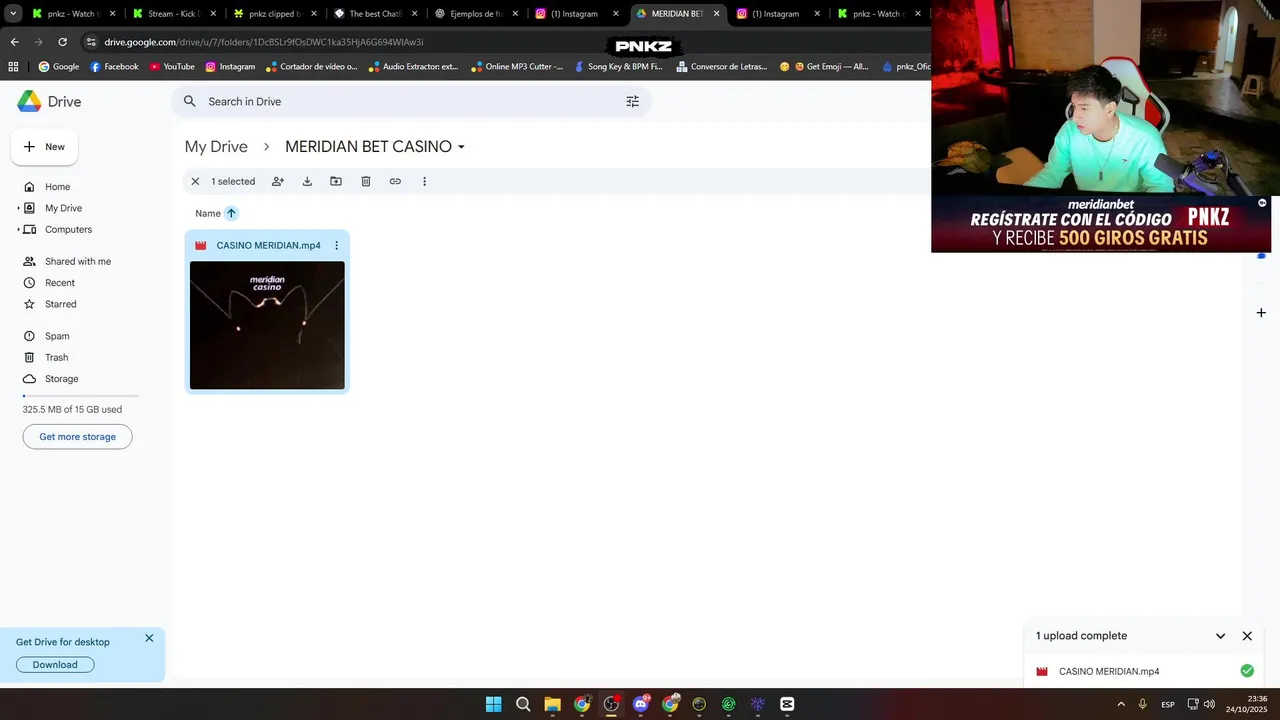Open Windows taskbar search

click(x=523, y=704)
